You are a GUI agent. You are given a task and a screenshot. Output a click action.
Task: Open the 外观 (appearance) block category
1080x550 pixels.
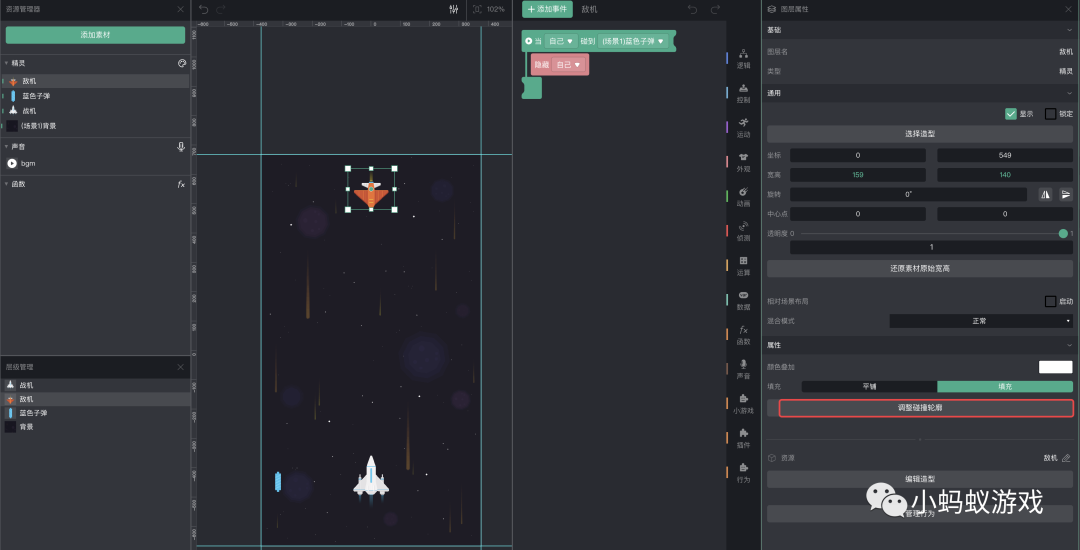pos(743,162)
